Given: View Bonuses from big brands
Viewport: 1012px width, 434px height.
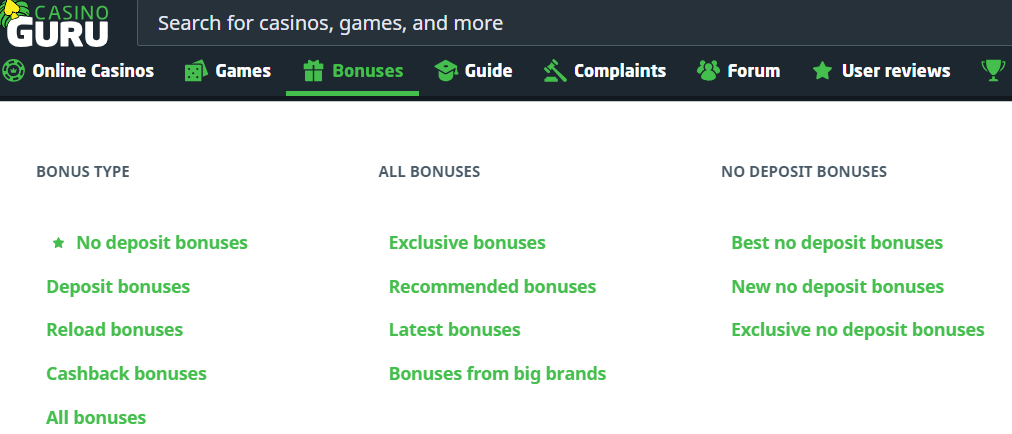Looking at the screenshot, I should pos(497,374).
